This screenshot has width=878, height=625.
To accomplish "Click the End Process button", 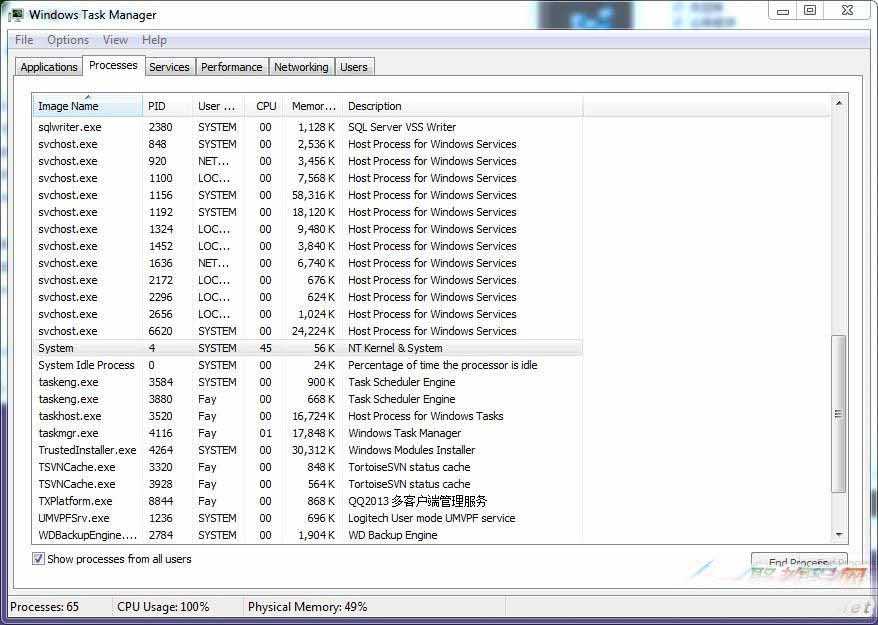I will [x=798, y=562].
